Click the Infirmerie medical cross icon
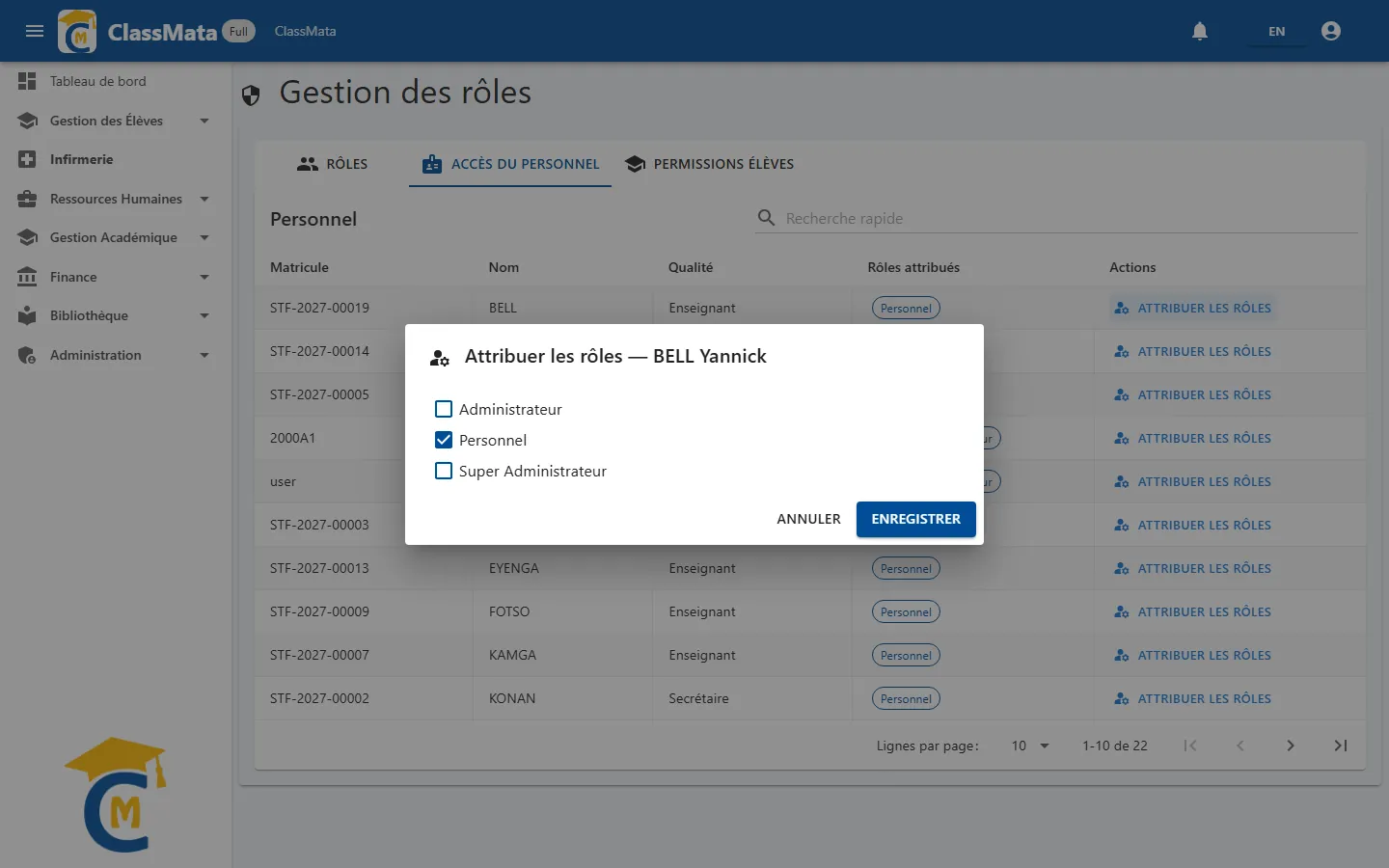The image size is (1389, 868). (x=27, y=159)
